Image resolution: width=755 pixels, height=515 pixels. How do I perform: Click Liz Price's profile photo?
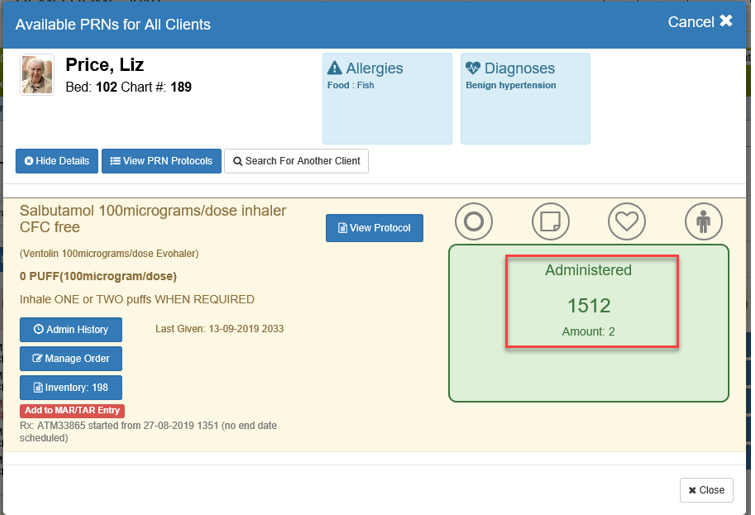click(37, 75)
